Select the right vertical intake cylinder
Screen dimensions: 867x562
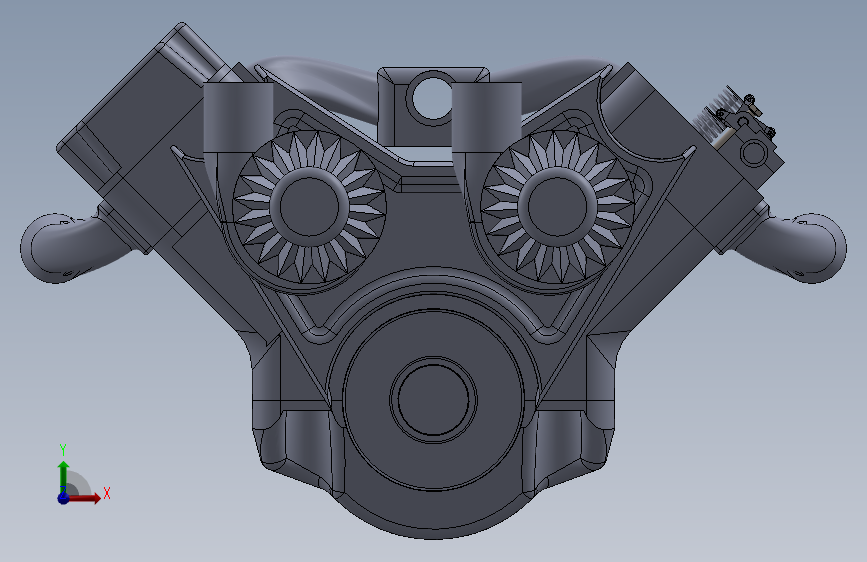coord(487,118)
